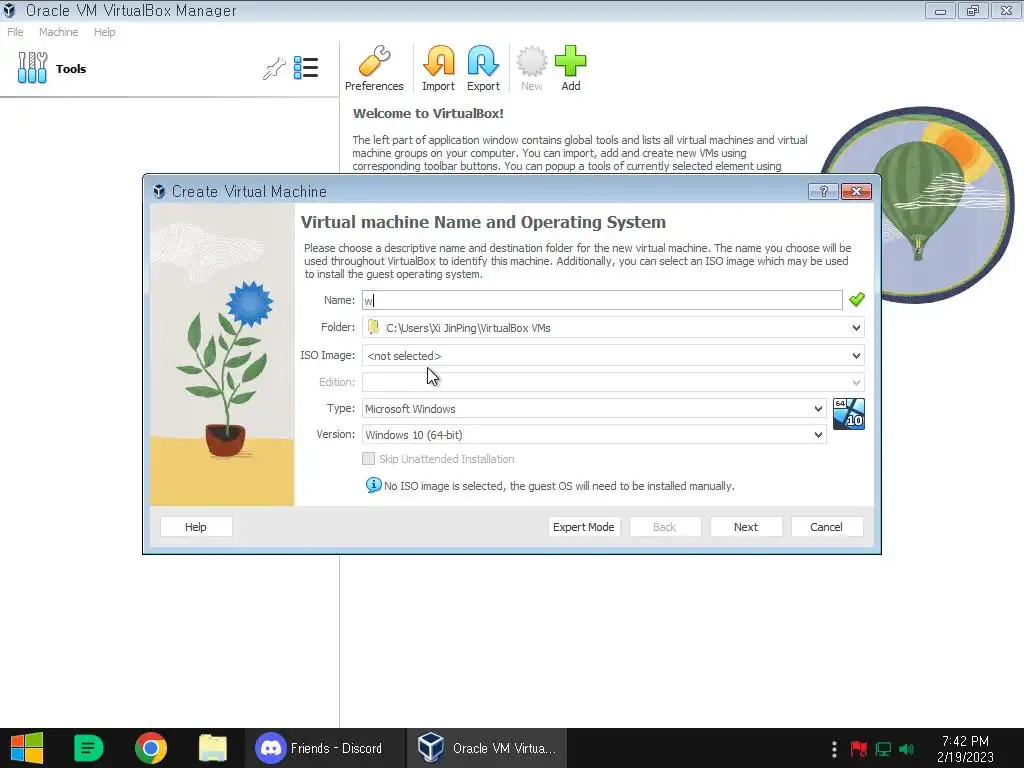Click the VirtualBox logo in dialog title
The width and height of the screenshot is (1024, 768).
point(159,191)
